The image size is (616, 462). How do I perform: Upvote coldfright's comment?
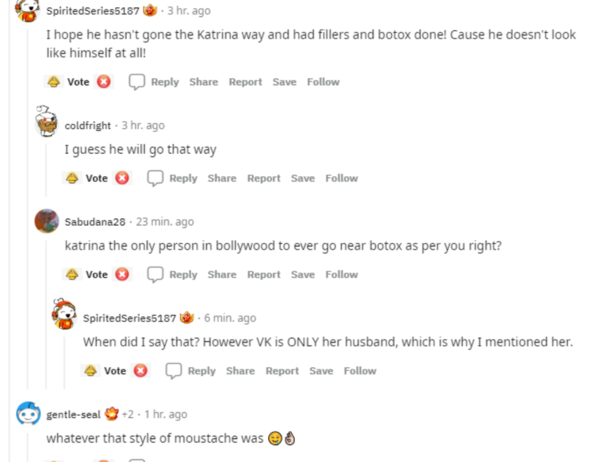point(72,178)
